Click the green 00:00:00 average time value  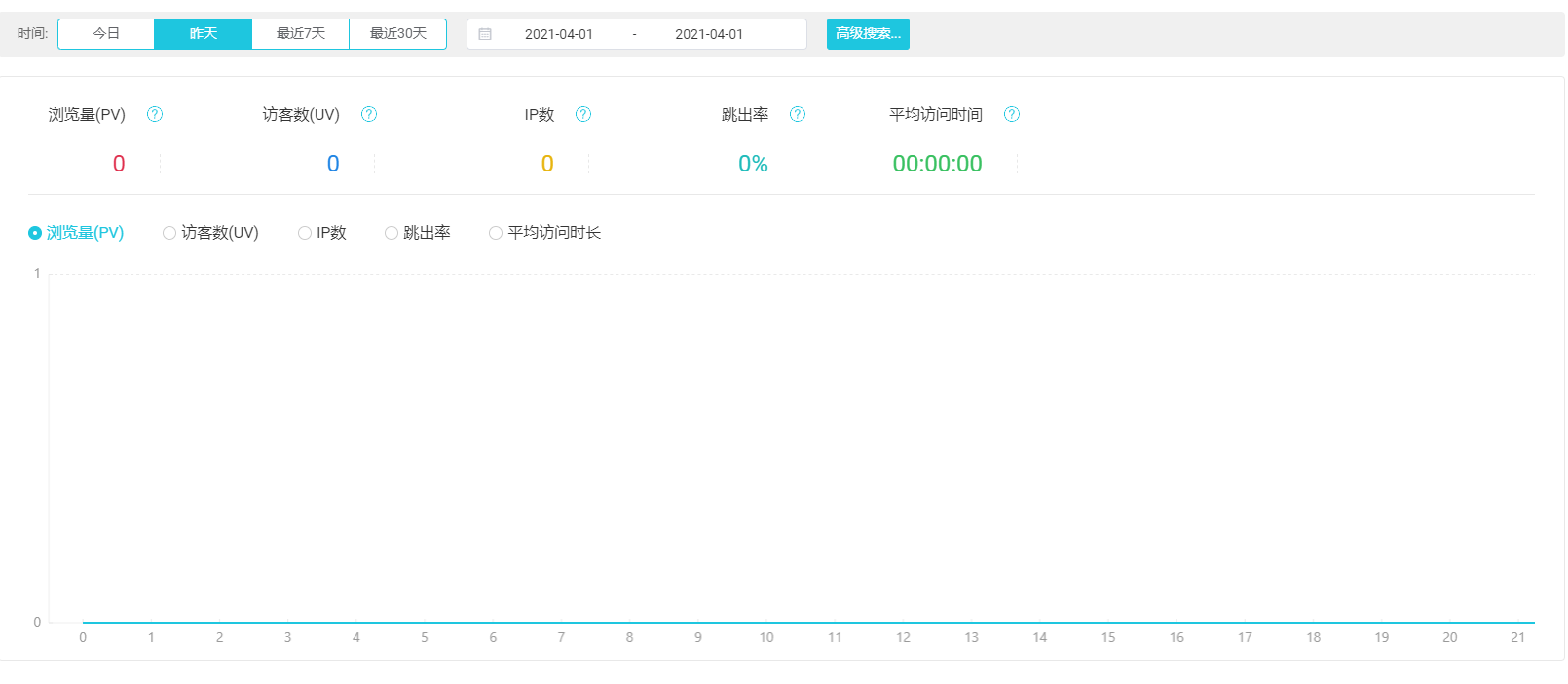click(x=937, y=164)
